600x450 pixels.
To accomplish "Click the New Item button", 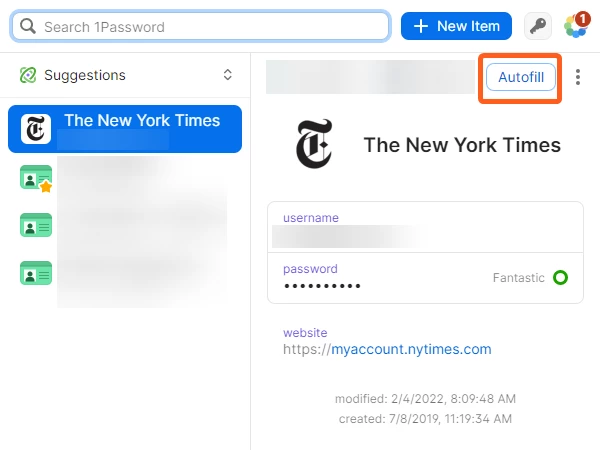I will click(456, 26).
